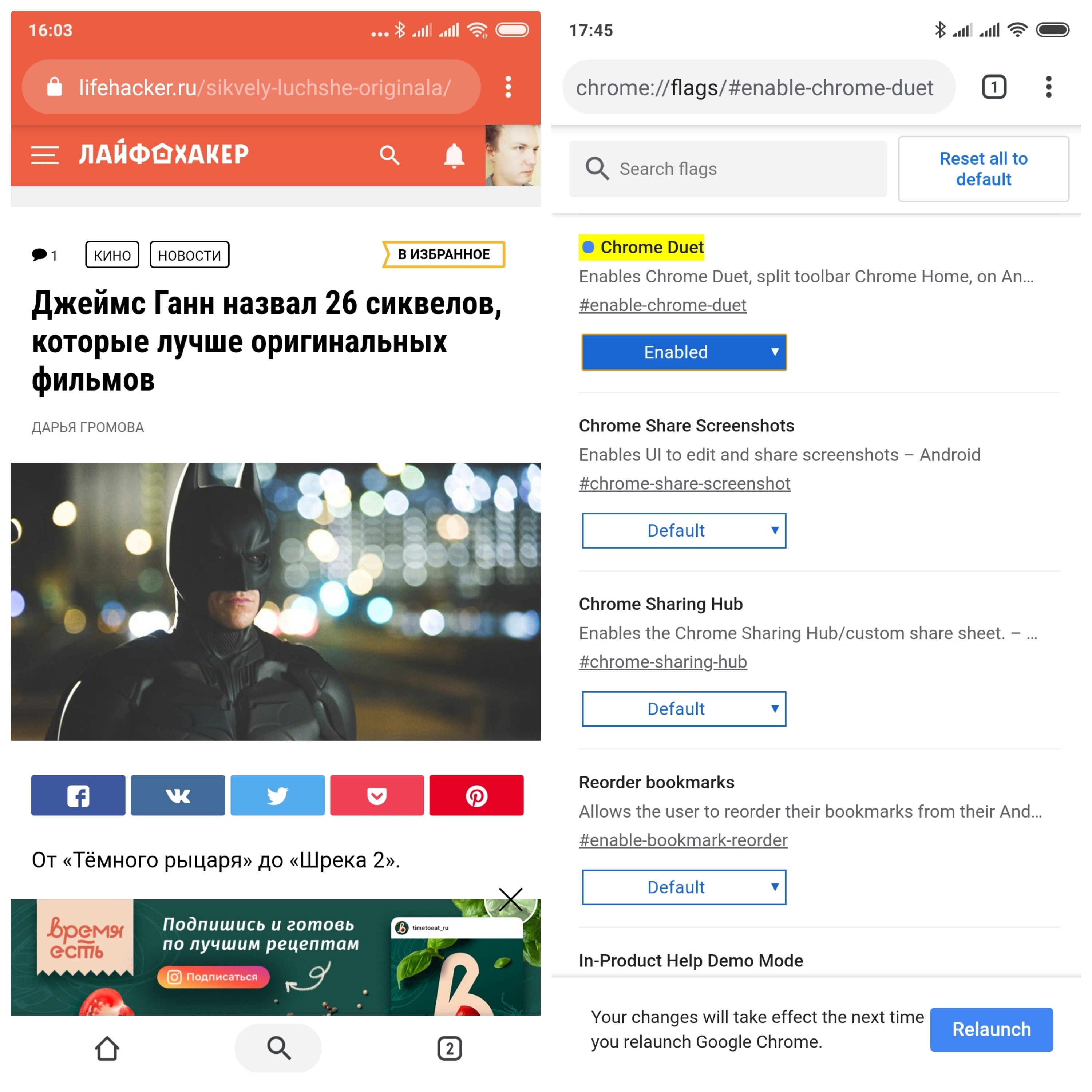The width and height of the screenshot is (1092, 1092).
Task: Open Reorder bookmarks Default dropdown
Action: [684, 887]
